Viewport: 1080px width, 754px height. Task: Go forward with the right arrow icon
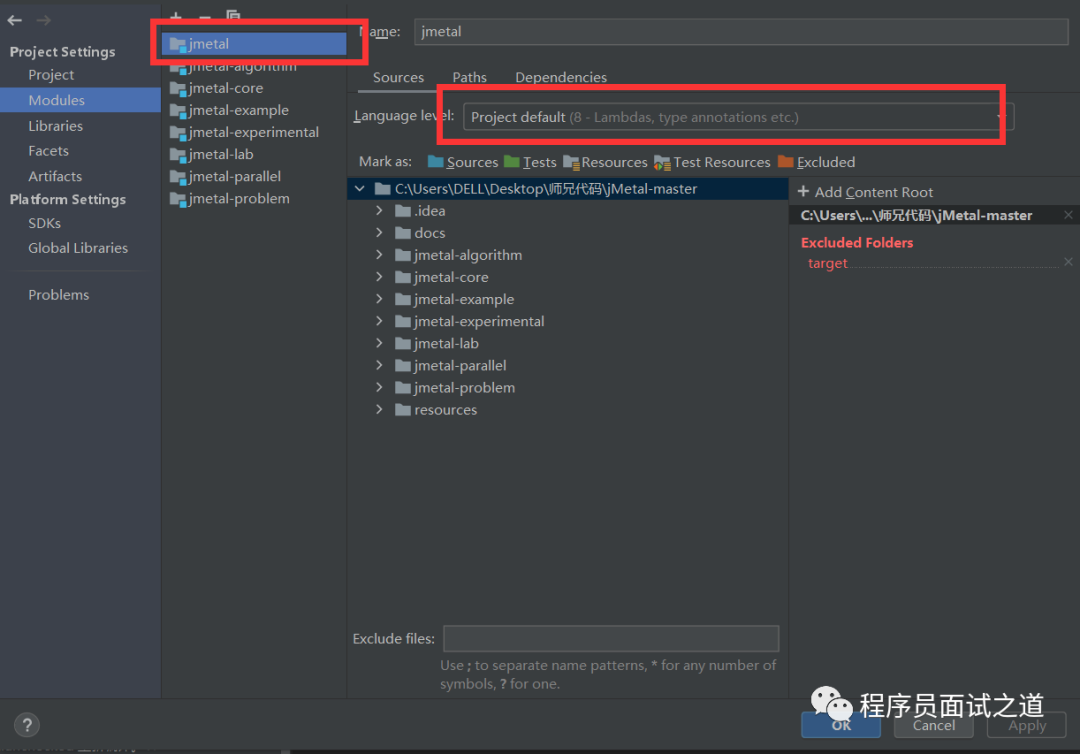(x=43, y=21)
